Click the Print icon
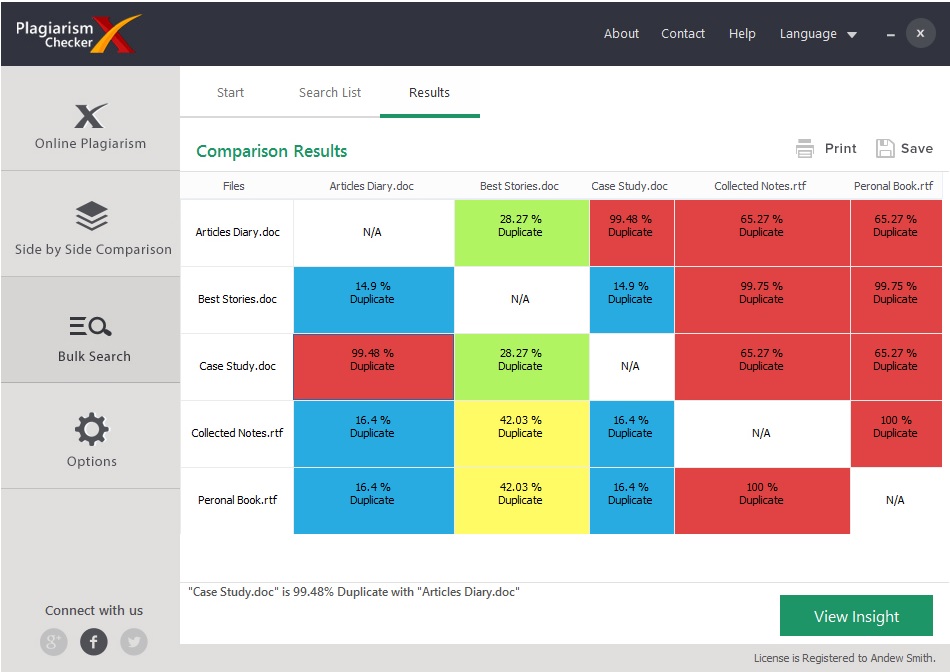Viewport: 950px width, 672px height. (x=805, y=148)
